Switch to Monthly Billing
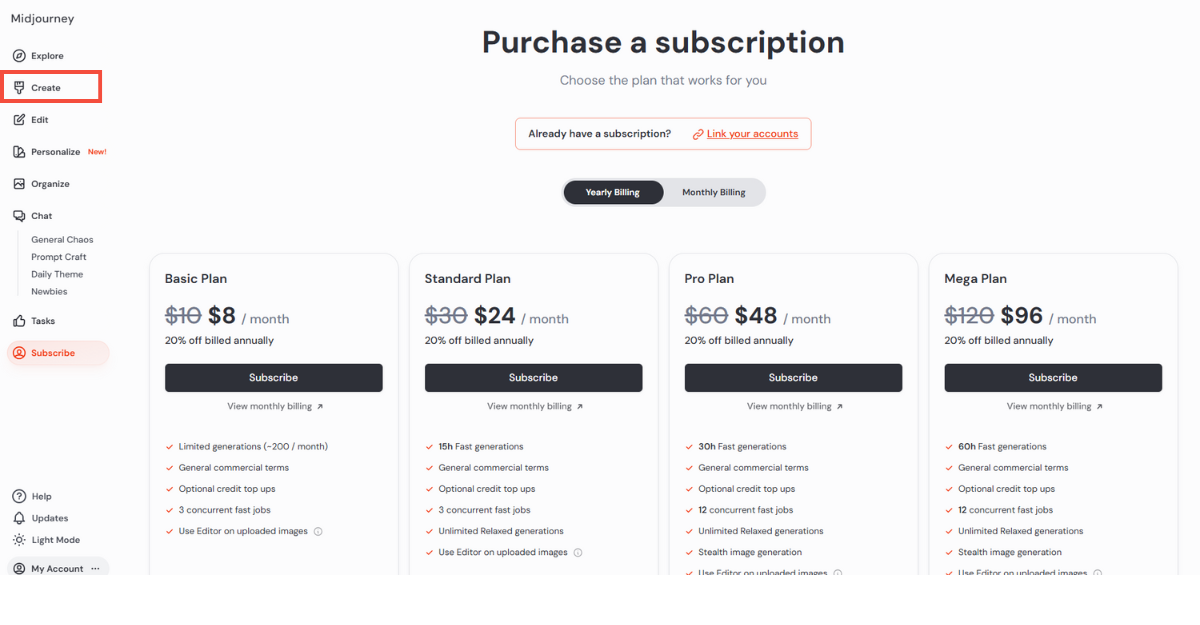The height and width of the screenshot is (625, 1200). 713,192
